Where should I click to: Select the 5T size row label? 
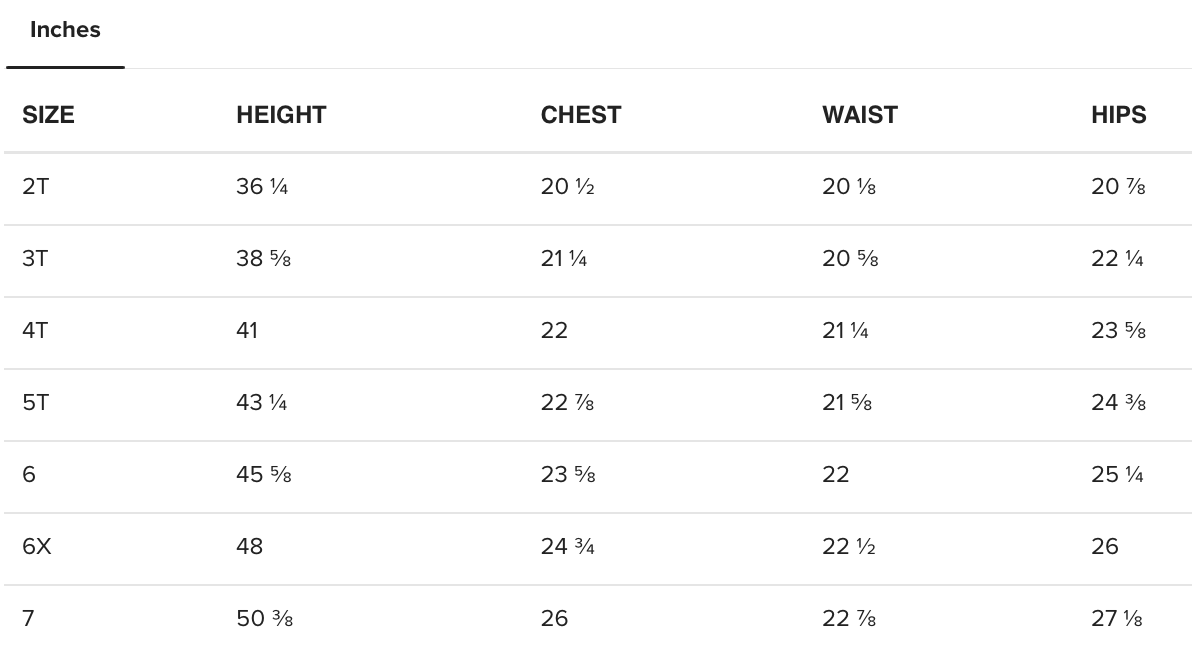(x=35, y=403)
